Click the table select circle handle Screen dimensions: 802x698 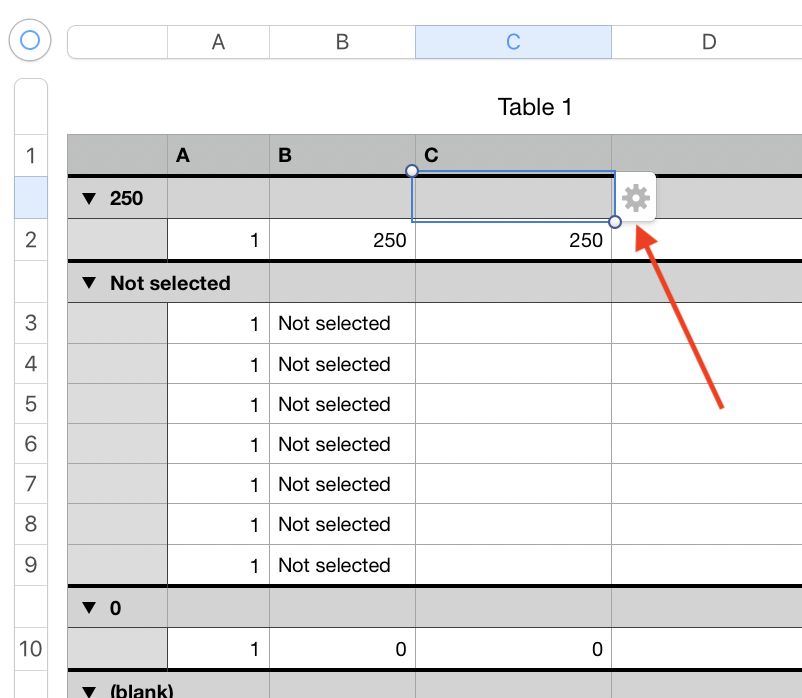click(30, 40)
